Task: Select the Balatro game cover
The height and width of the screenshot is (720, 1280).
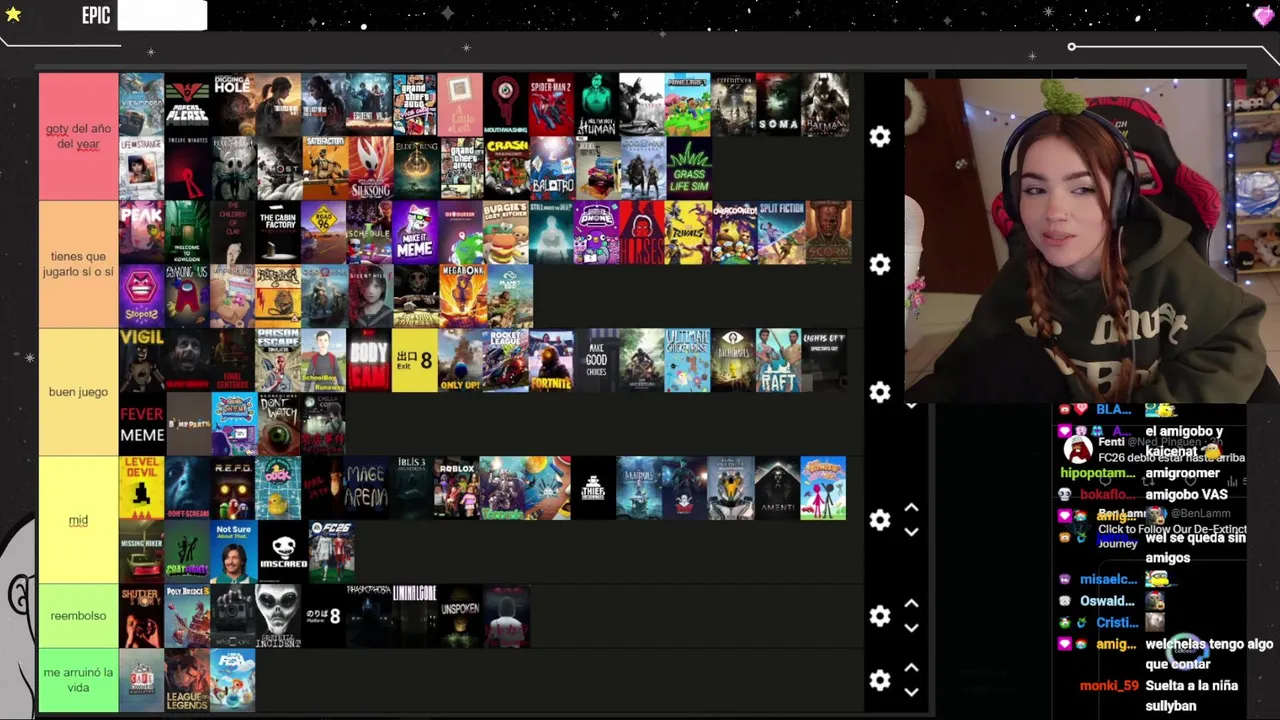Action: coord(552,168)
